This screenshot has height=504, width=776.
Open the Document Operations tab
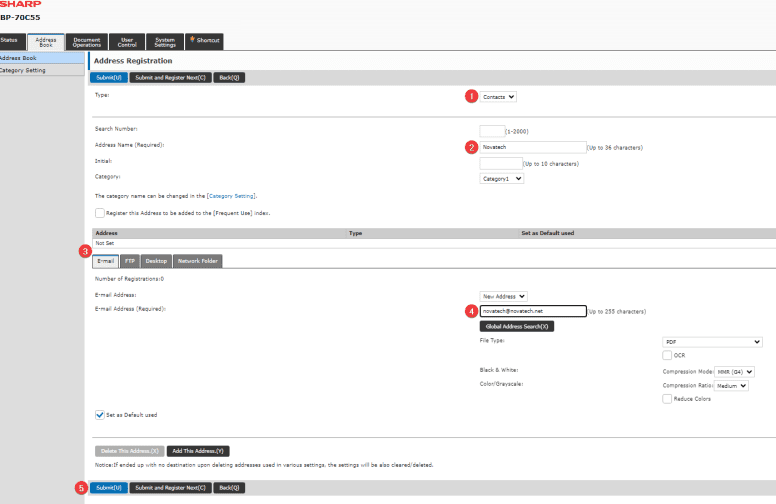click(x=87, y=41)
